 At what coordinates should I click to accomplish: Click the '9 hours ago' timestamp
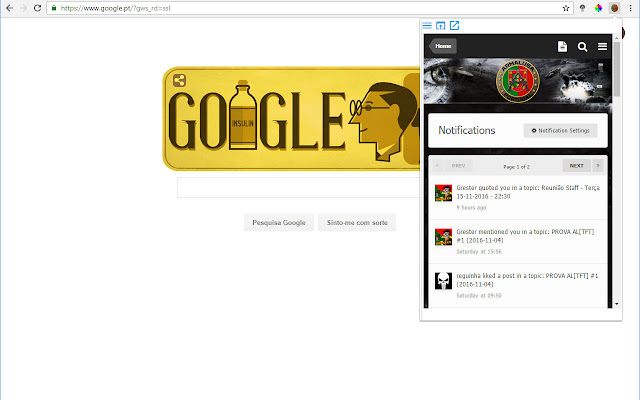tap(471, 208)
